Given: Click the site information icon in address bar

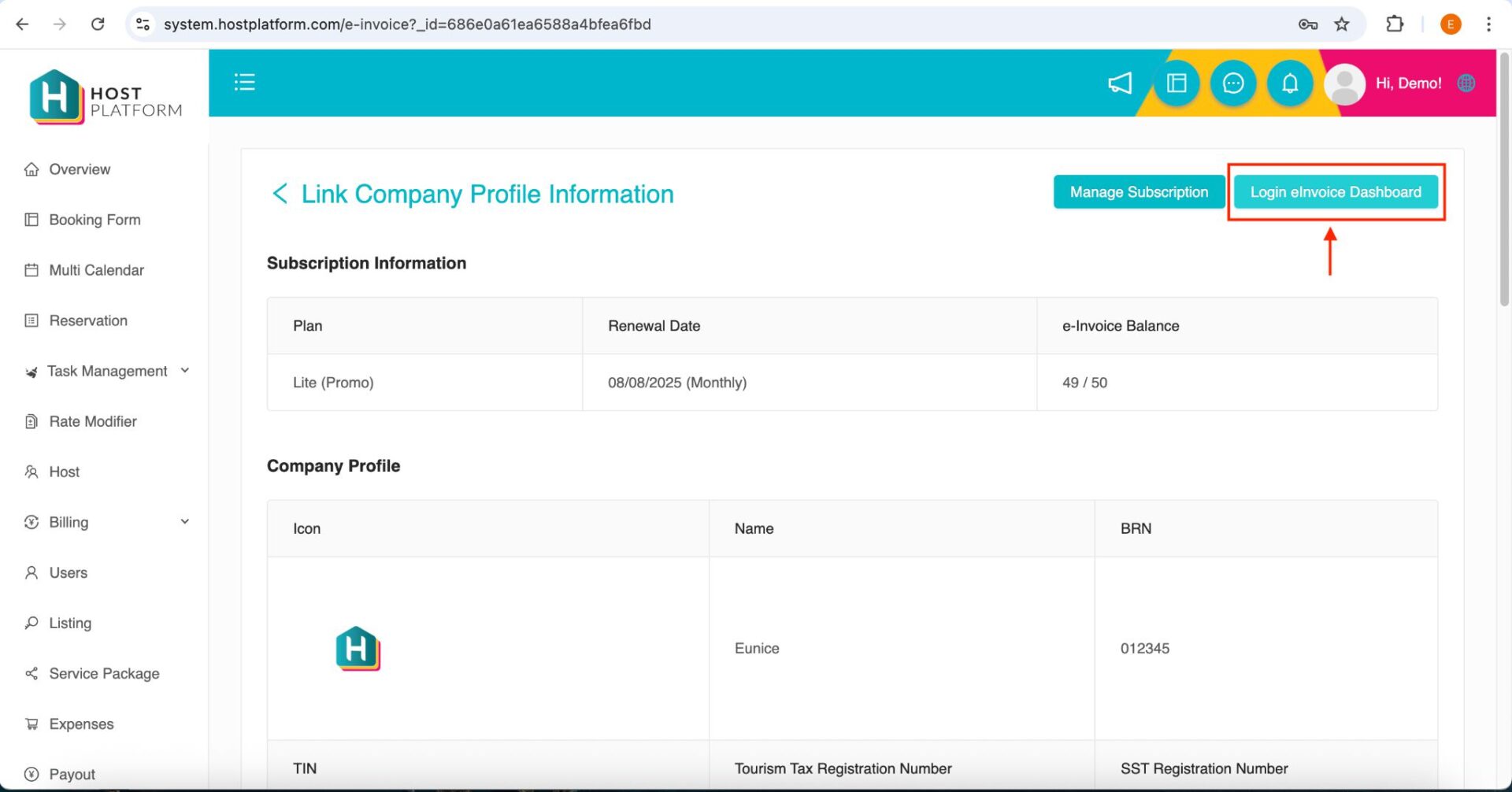Looking at the screenshot, I should coord(143,24).
